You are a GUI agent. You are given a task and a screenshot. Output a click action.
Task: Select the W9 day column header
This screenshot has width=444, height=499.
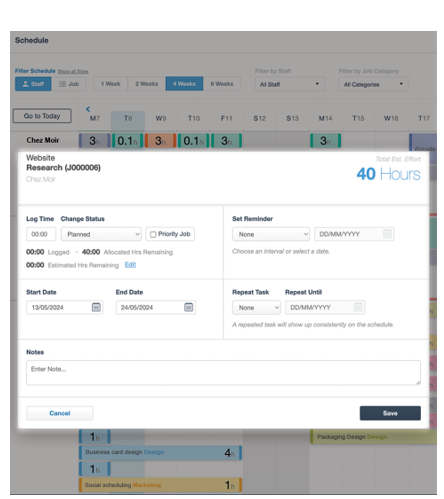(161, 119)
